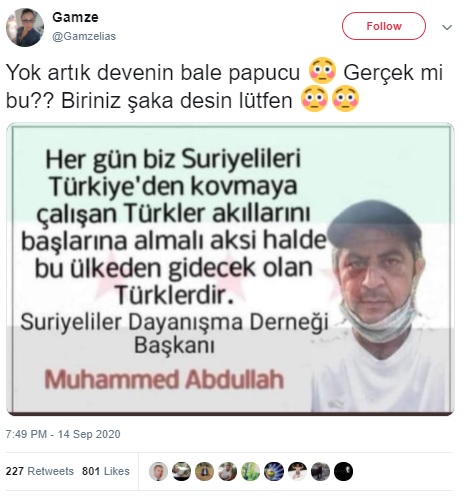Image resolution: width=466 pixels, height=497 pixels.
Task: Open the solid black liker avatar
Action: click(343, 471)
